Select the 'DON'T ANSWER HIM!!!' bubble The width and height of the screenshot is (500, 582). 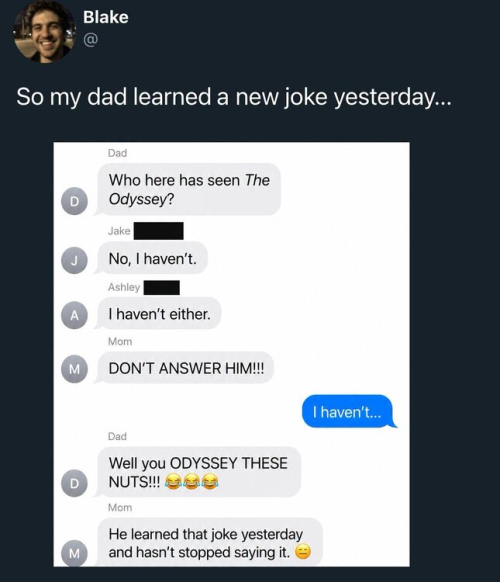tap(185, 368)
